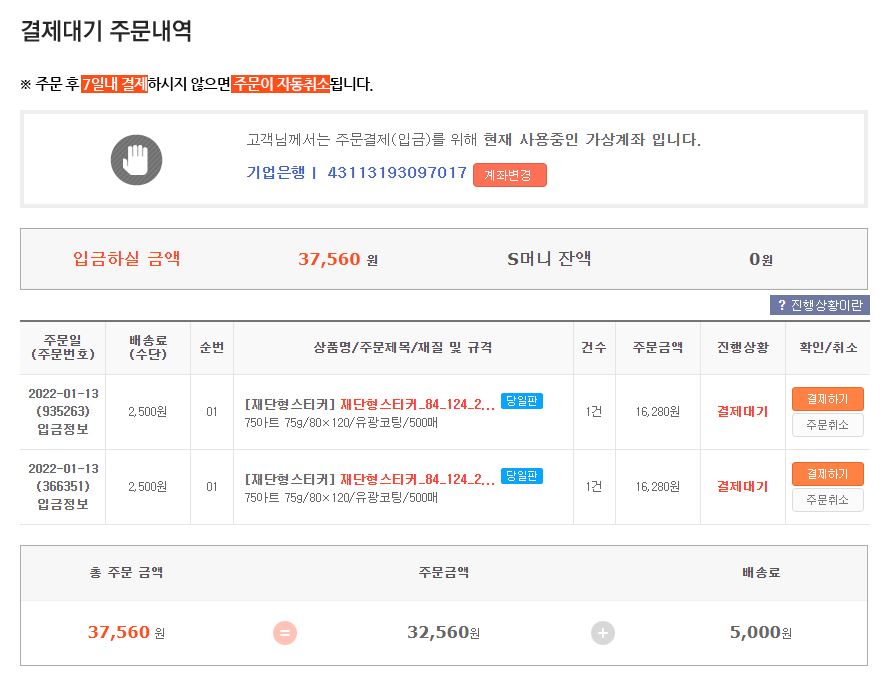Image resolution: width=889 pixels, height=686 pixels.
Task: Click the stop hand icon
Action: tap(136, 159)
